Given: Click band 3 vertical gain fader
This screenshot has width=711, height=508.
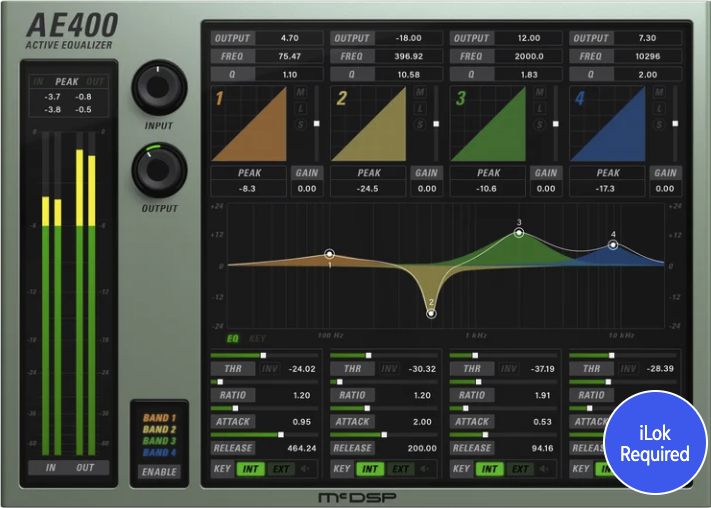Looking at the screenshot, I should (x=555, y=123).
